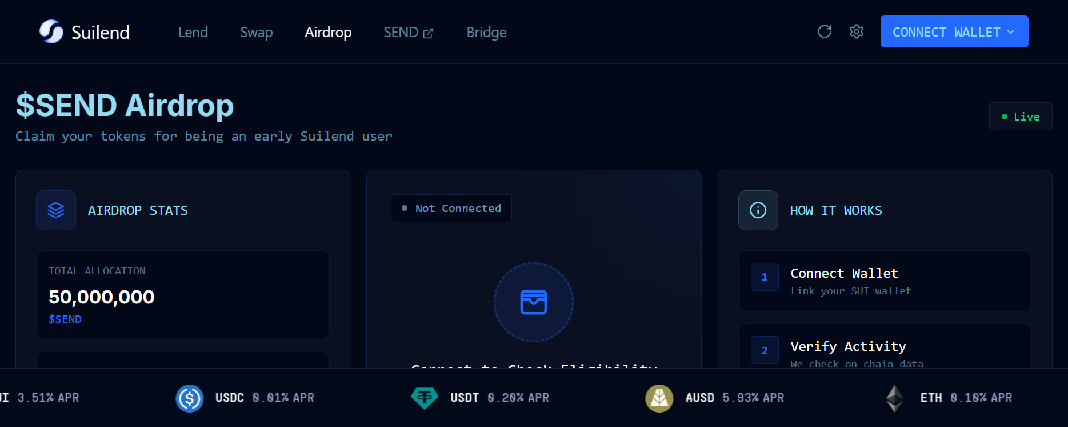Click USDT 0.20% APR ticker text

(x=499, y=398)
